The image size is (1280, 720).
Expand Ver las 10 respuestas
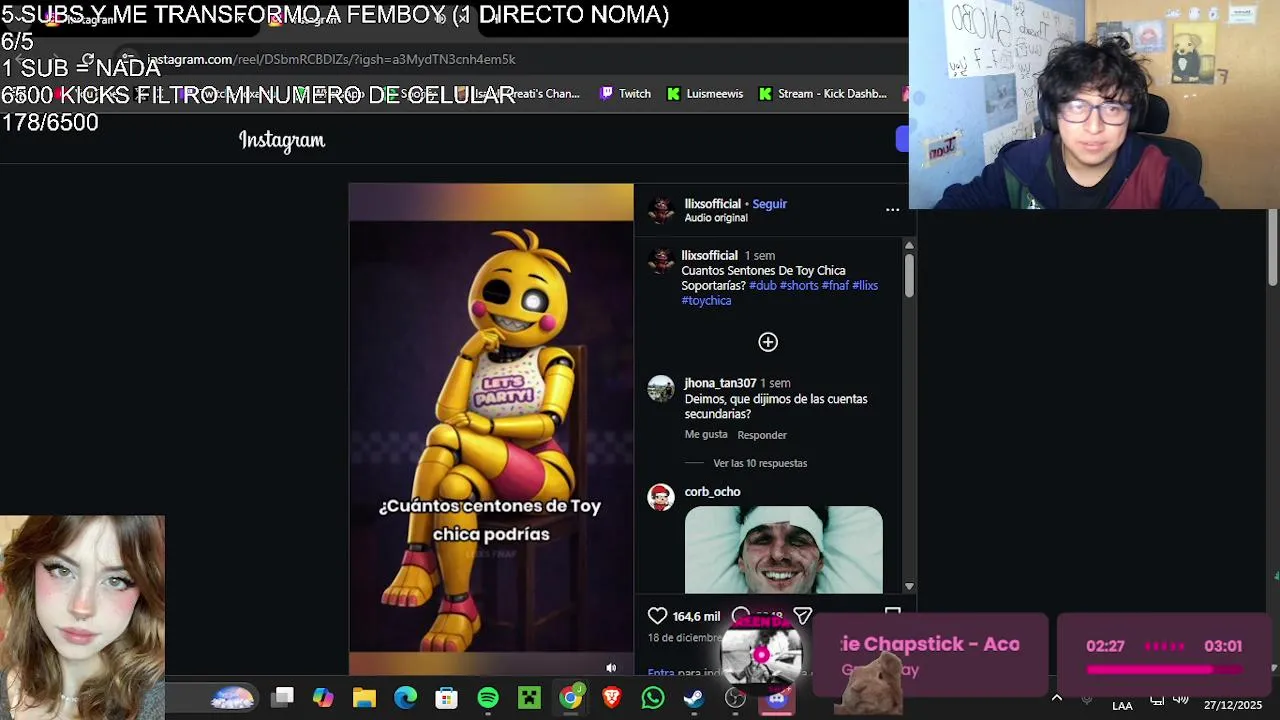tap(760, 463)
